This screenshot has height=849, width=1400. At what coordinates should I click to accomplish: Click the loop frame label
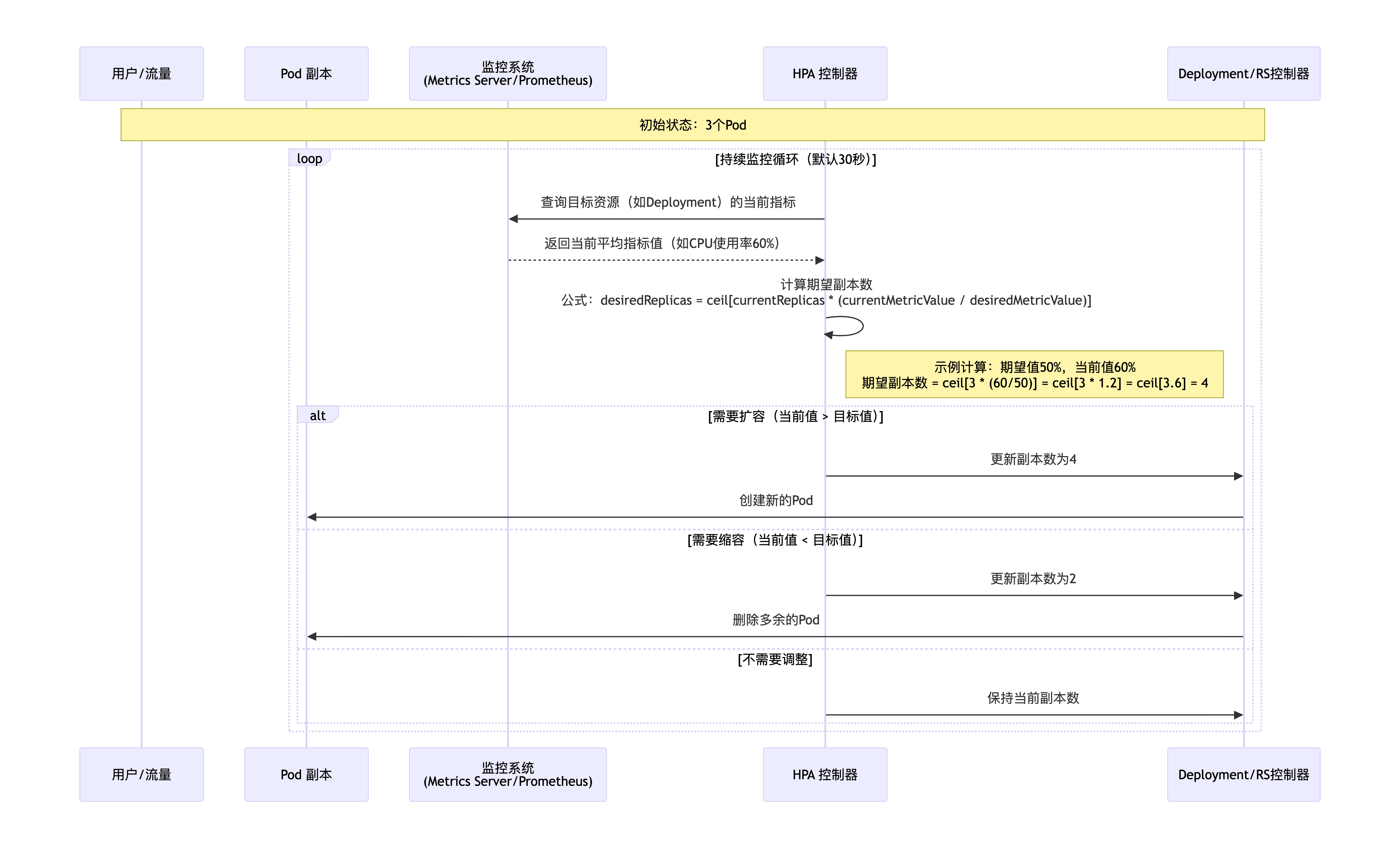point(310,158)
